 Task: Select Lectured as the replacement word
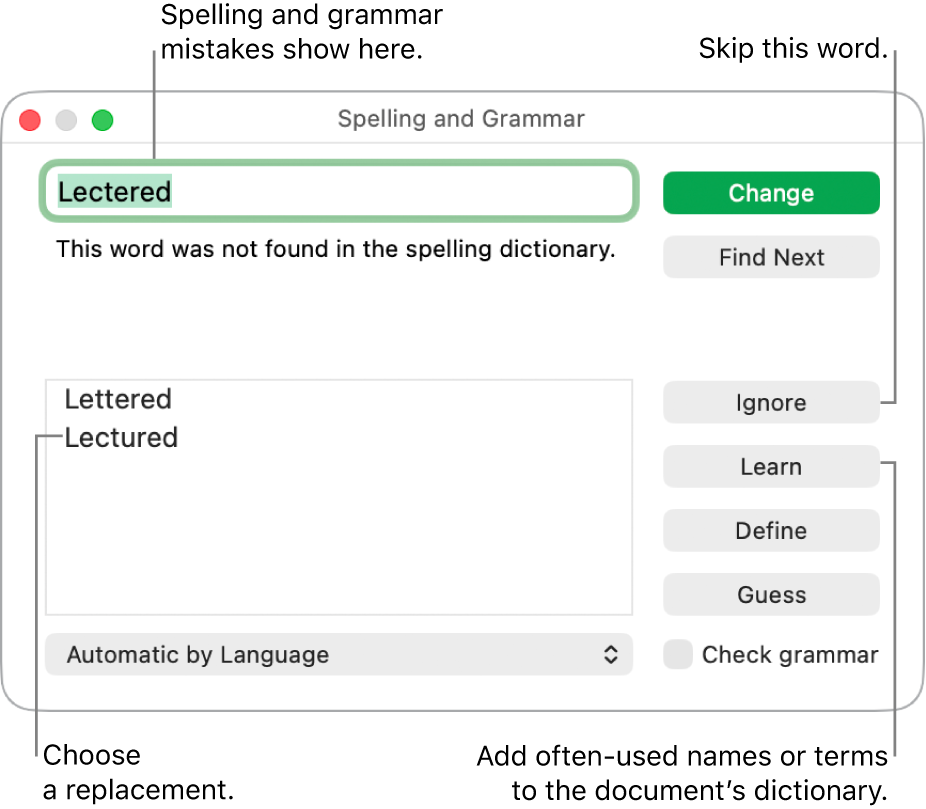tap(121, 437)
